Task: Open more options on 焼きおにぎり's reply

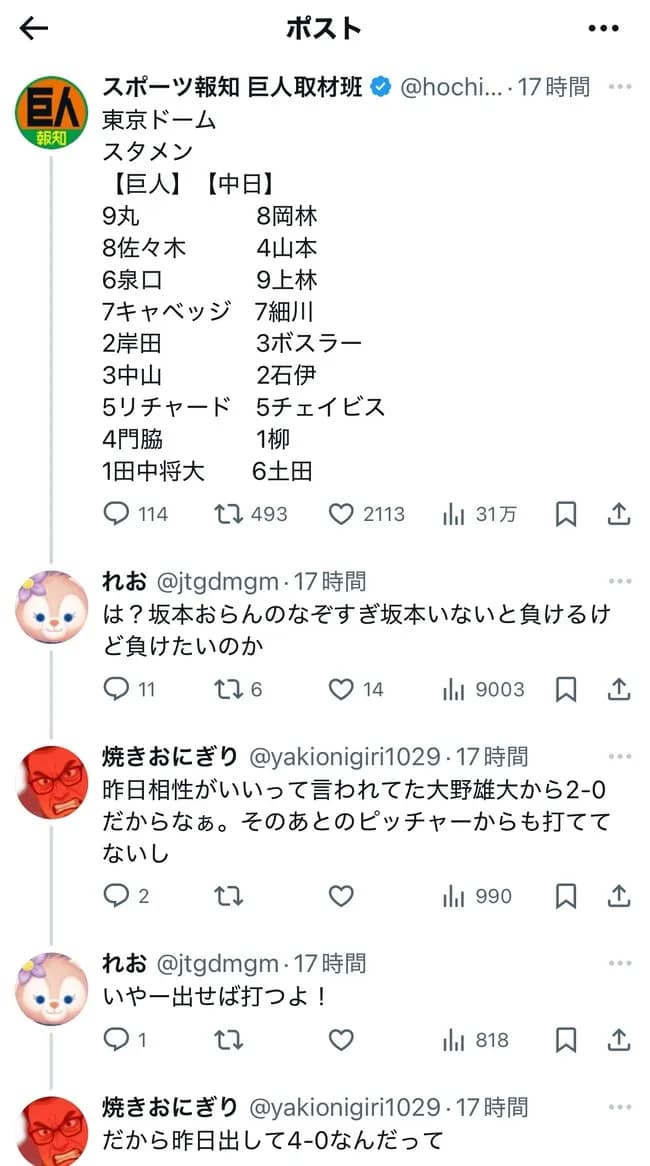Action: point(619,758)
